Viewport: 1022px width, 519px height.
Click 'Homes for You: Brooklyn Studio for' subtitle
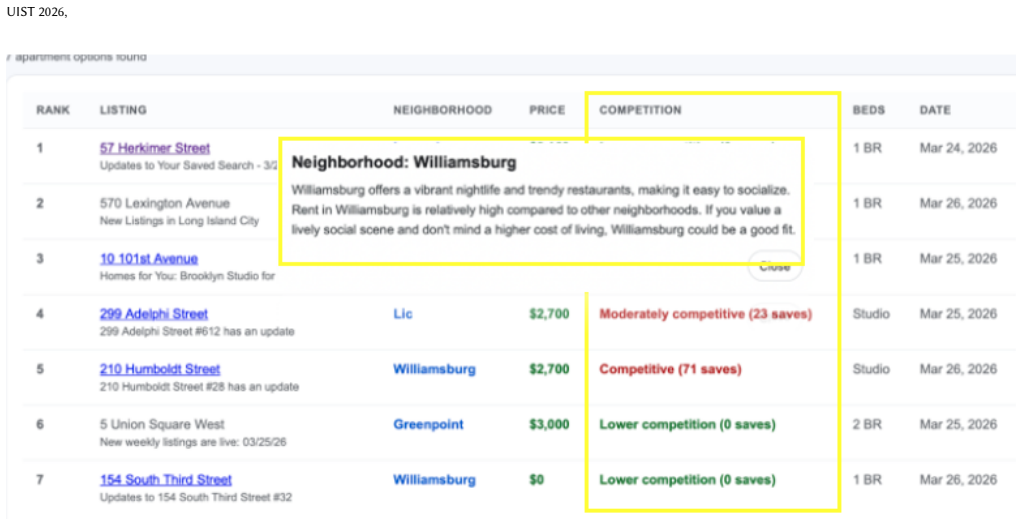coord(187,276)
